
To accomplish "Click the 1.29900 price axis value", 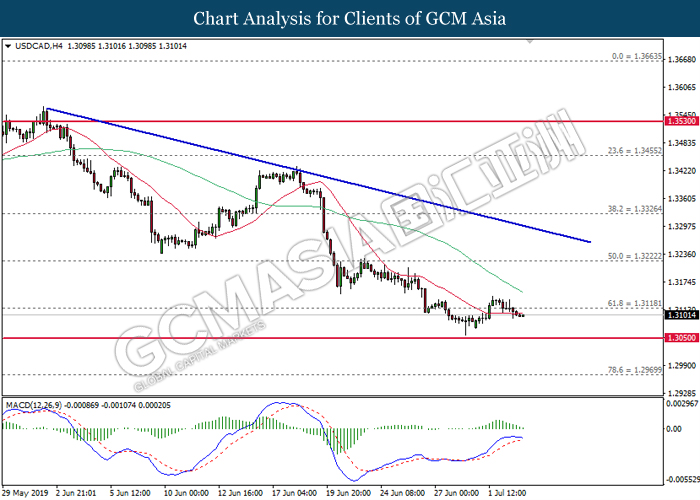I will [x=682, y=365].
